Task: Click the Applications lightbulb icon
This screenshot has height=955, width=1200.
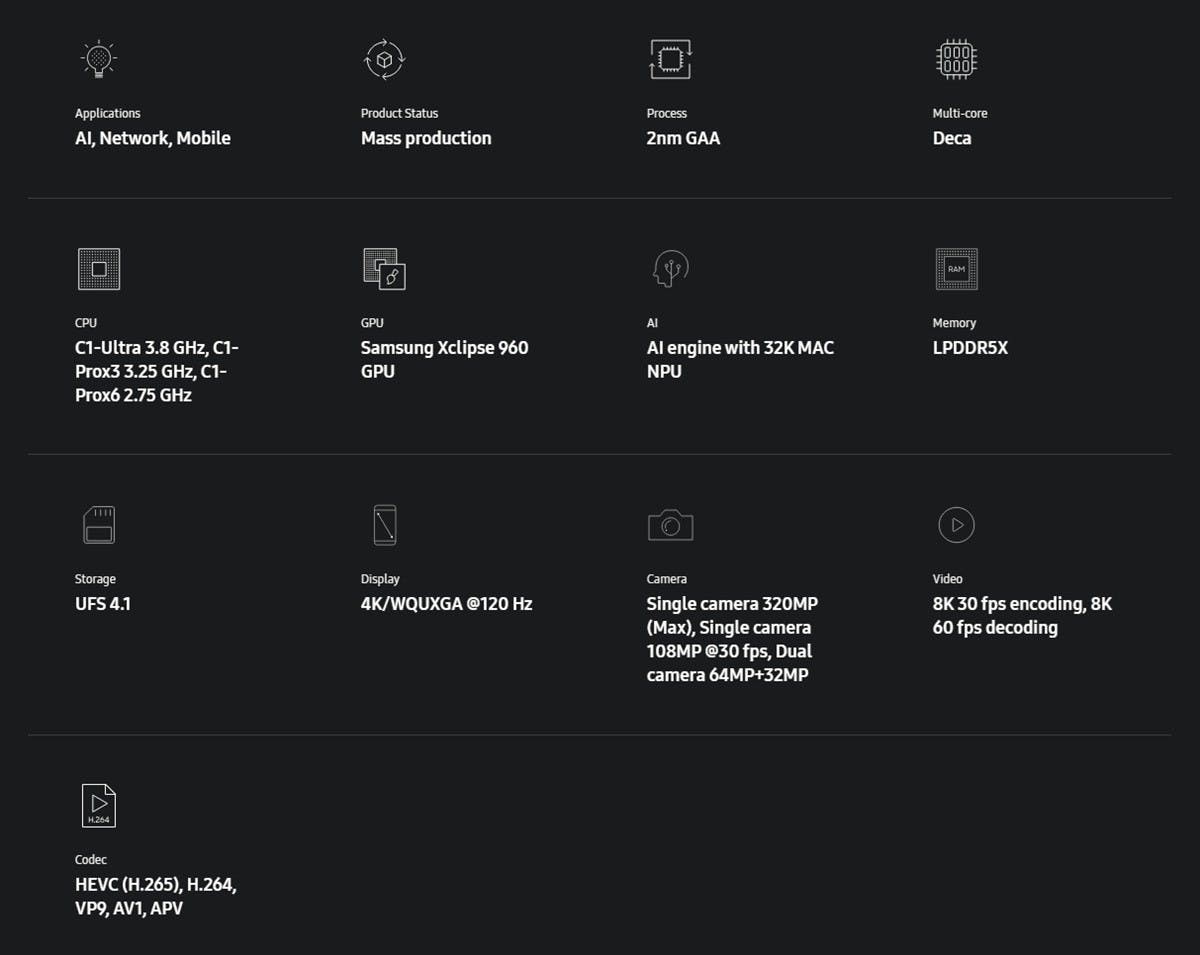Action: pyautogui.click(x=98, y=59)
